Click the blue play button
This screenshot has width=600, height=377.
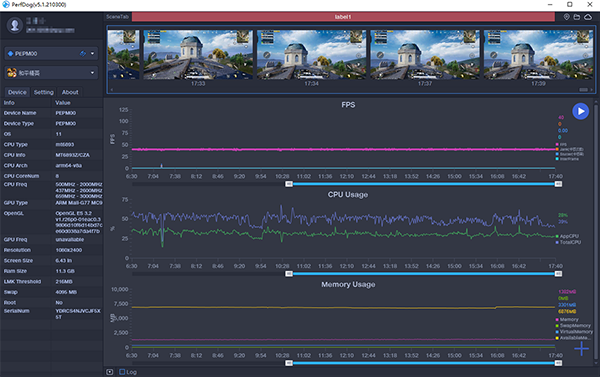580,111
